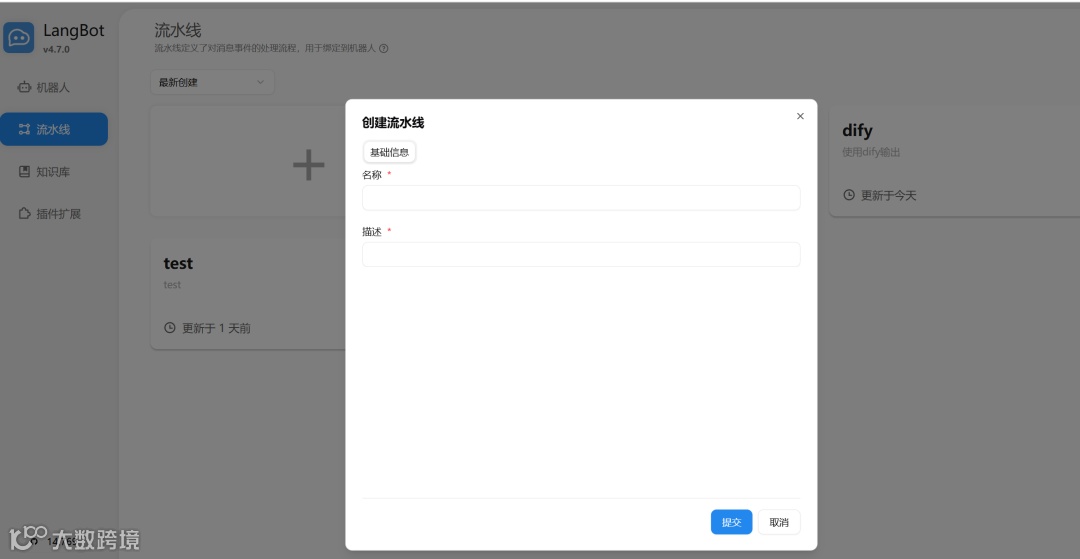Click the 提交 button
The image size is (1080, 559).
(731, 523)
